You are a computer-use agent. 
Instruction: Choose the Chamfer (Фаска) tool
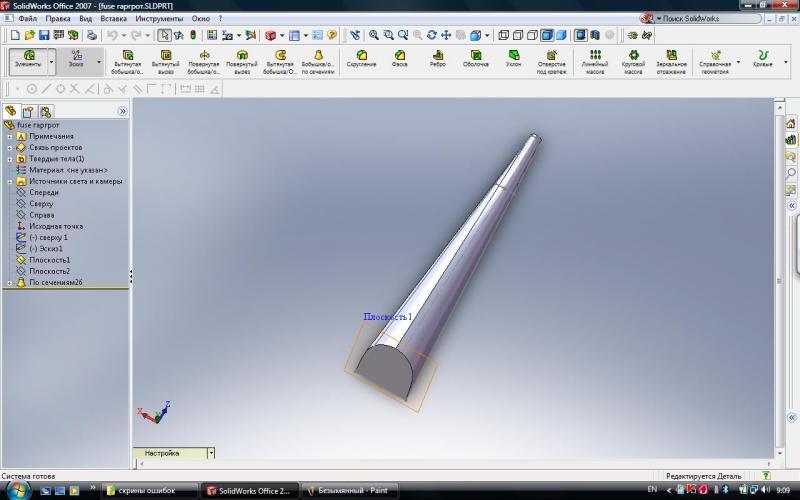pyautogui.click(x=399, y=58)
